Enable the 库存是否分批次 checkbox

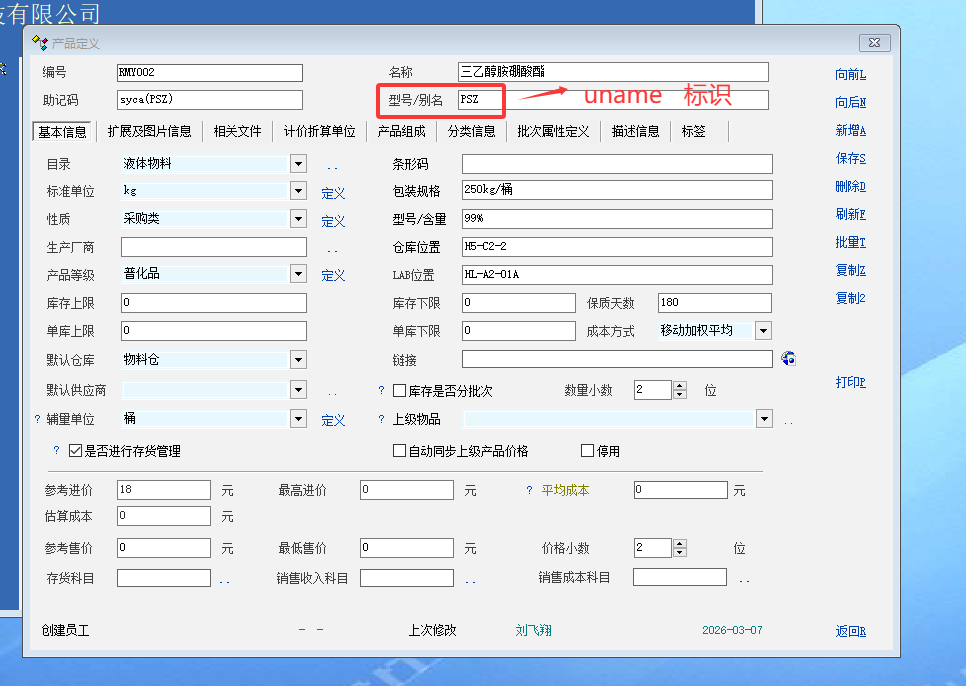coord(399,391)
